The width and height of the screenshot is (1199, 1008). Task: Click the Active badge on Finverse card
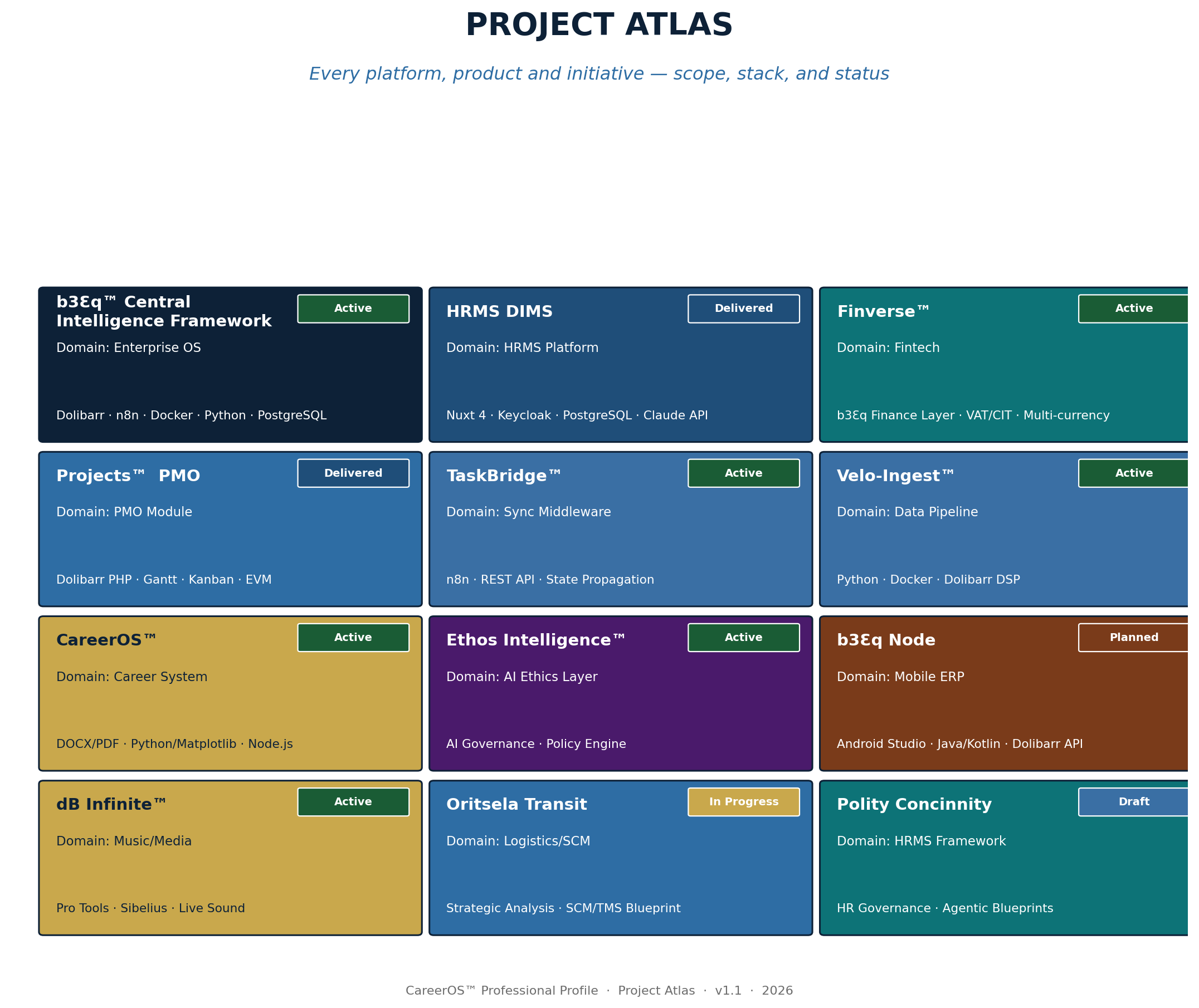(x=1133, y=309)
